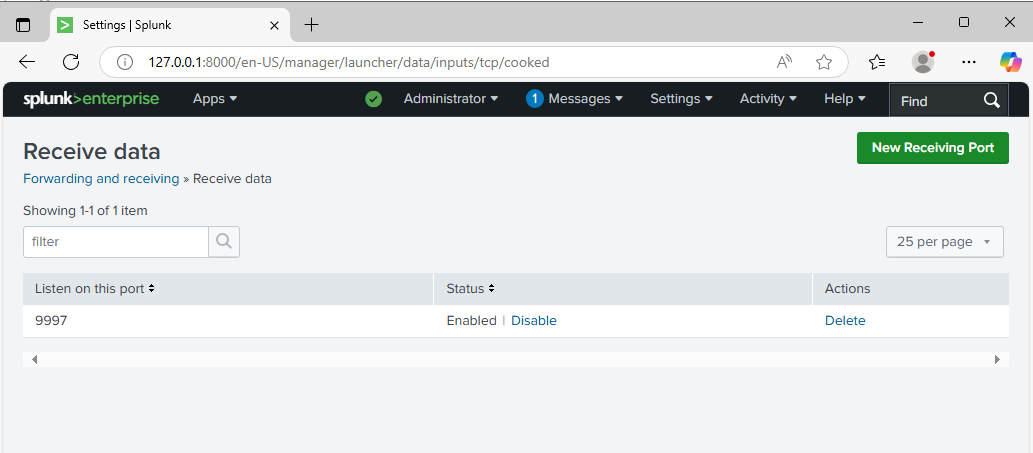This screenshot has width=1033, height=453.
Task: Open the Help dropdown menu
Action: point(845,99)
